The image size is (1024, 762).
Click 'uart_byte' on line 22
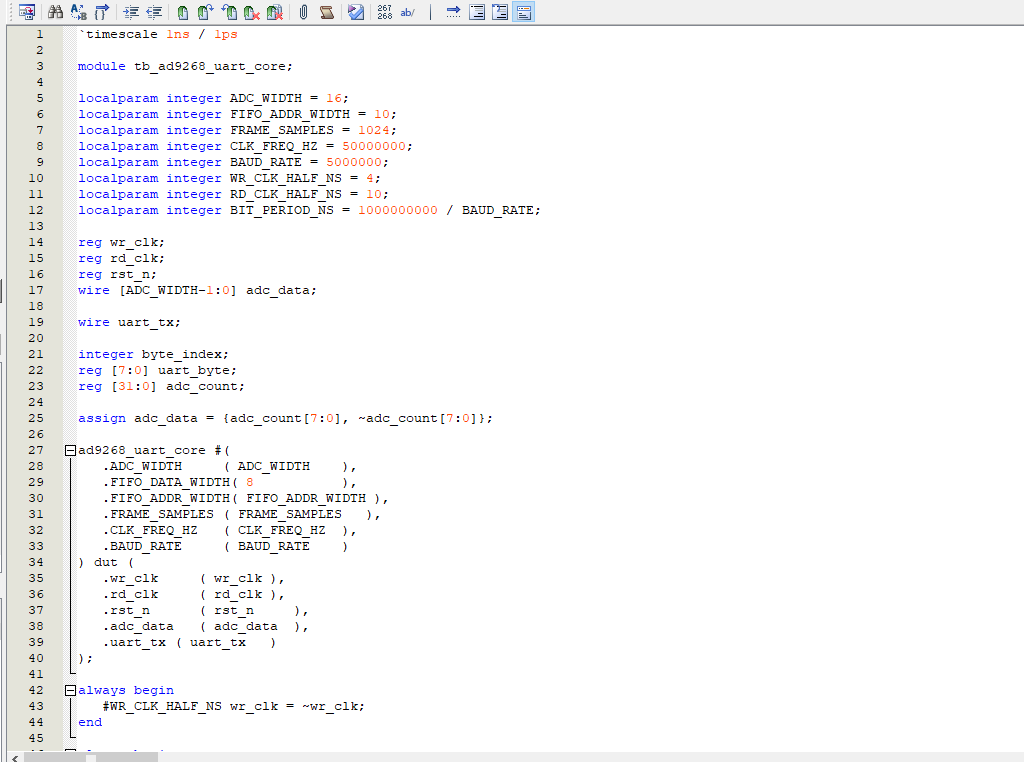tap(193, 370)
